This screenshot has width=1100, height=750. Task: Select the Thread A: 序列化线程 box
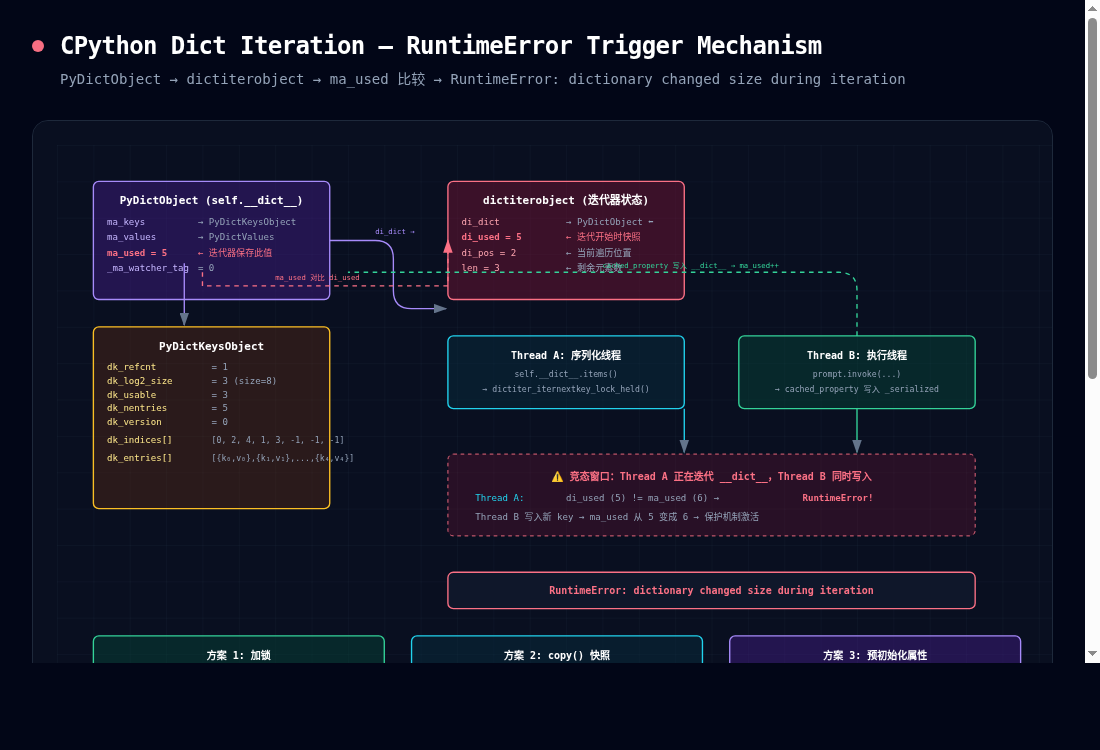[566, 372]
